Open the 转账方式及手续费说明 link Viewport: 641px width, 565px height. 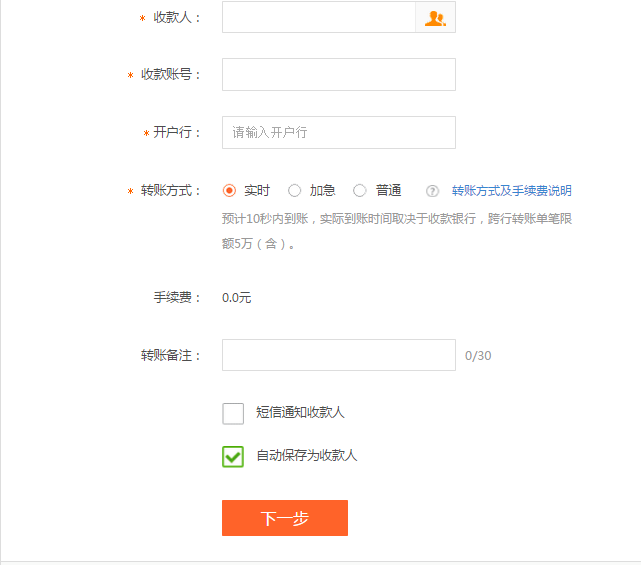tap(511, 191)
